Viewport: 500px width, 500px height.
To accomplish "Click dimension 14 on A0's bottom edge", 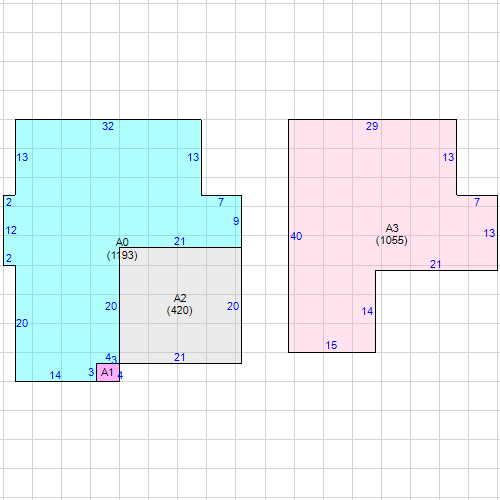I will [x=55, y=375].
